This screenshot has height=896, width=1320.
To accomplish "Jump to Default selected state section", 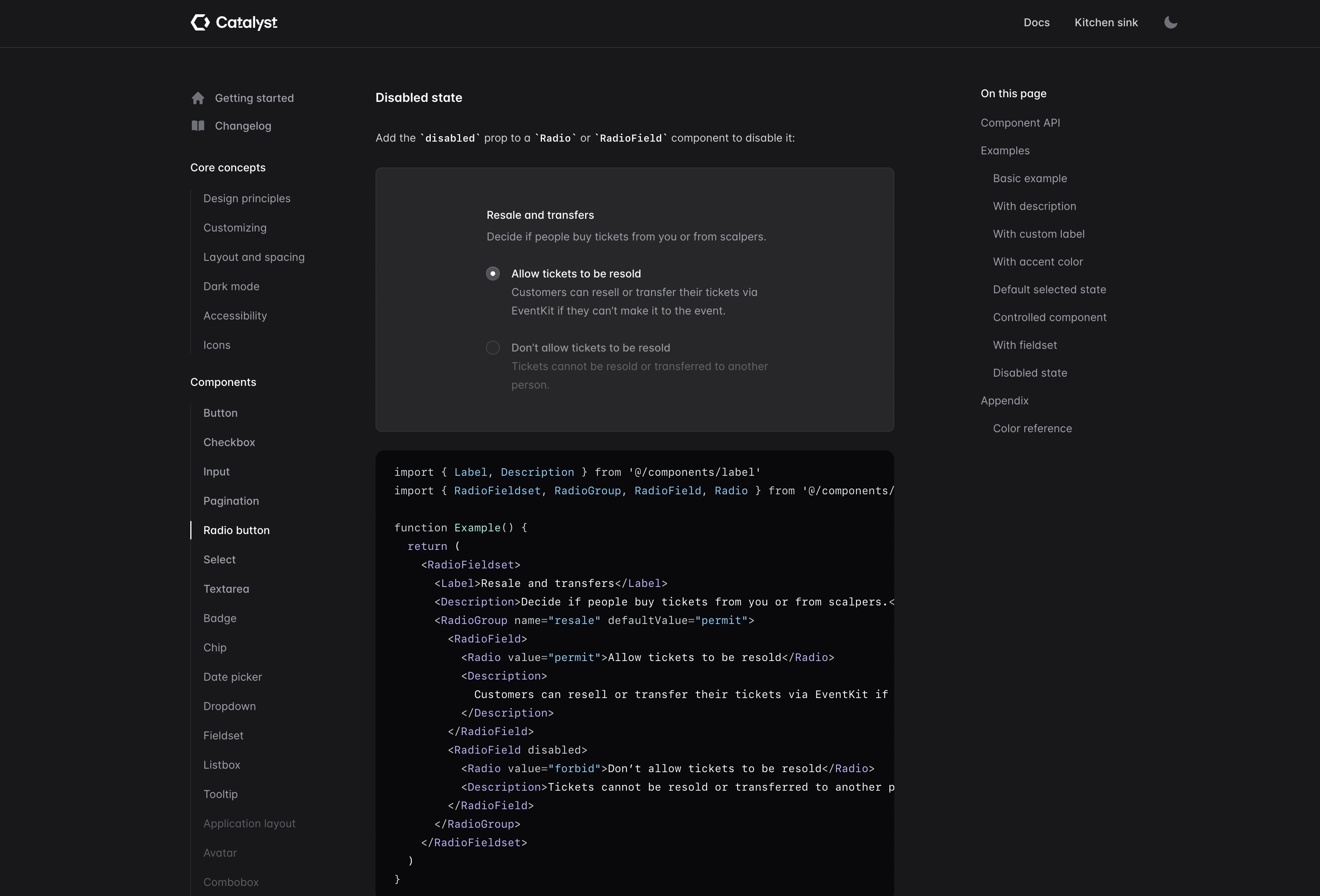I will coord(1049,290).
